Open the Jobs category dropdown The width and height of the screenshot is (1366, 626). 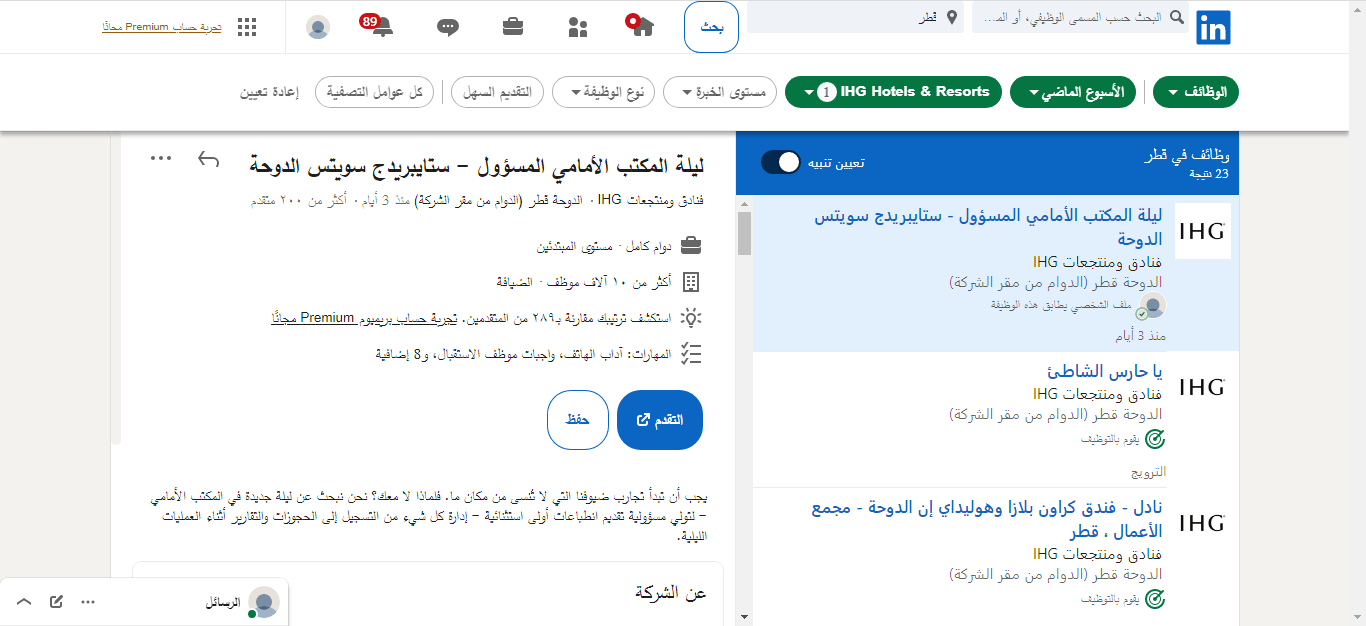click(1196, 92)
